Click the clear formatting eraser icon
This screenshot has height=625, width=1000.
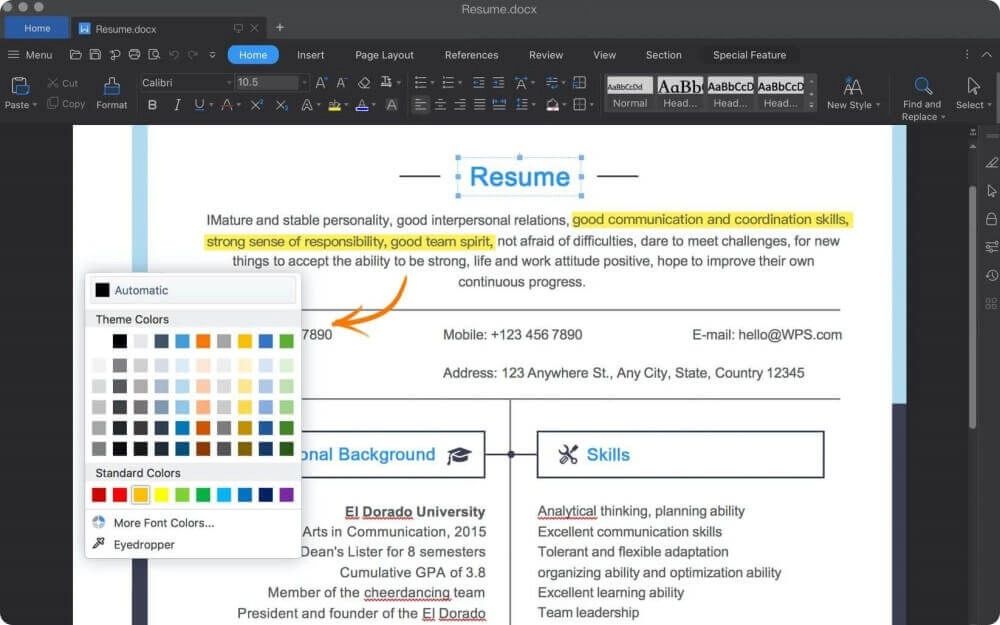point(364,83)
